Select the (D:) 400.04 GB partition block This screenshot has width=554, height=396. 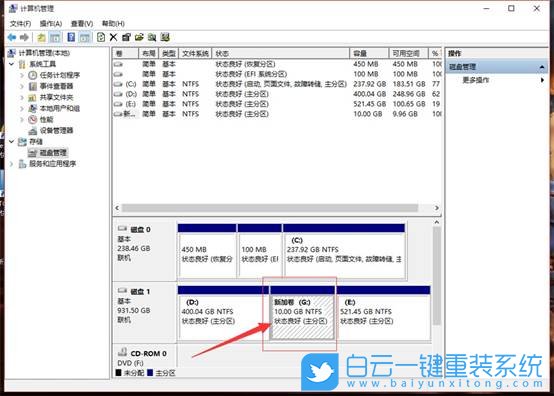[223, 313]
